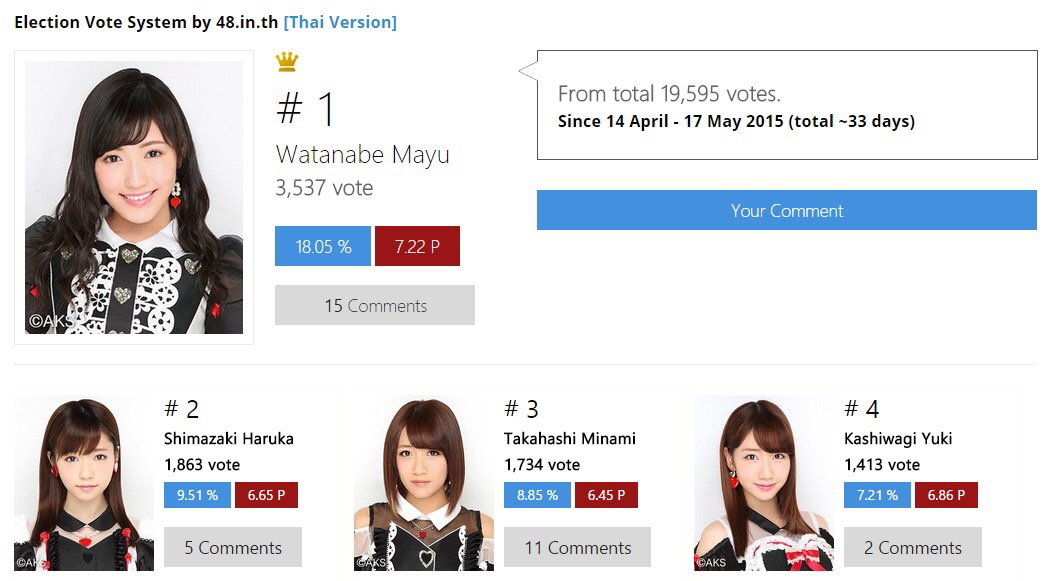Click the gold crown icon above #1
The height and width of the screenshot is (581, 1044).
click(287, 62)
